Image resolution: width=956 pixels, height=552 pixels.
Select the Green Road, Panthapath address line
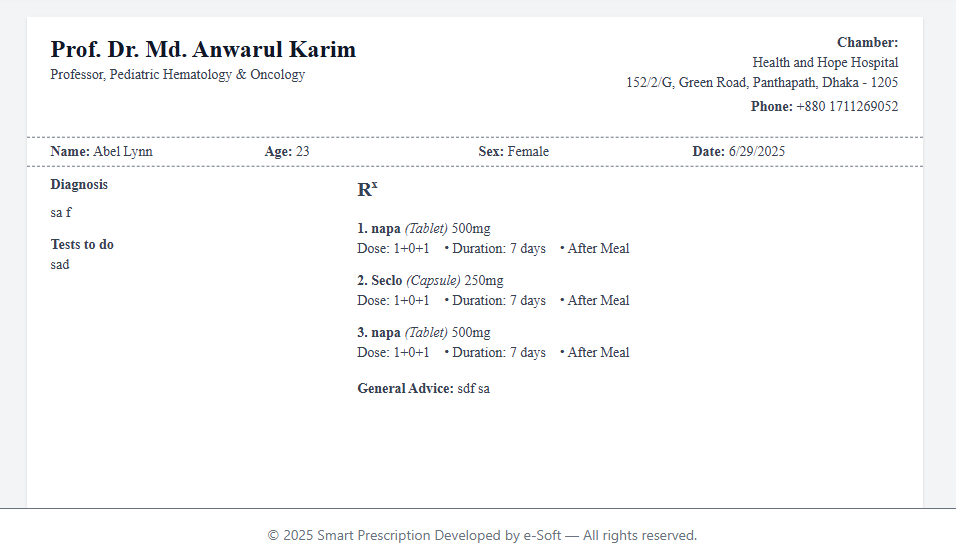(x=762, y=83)
